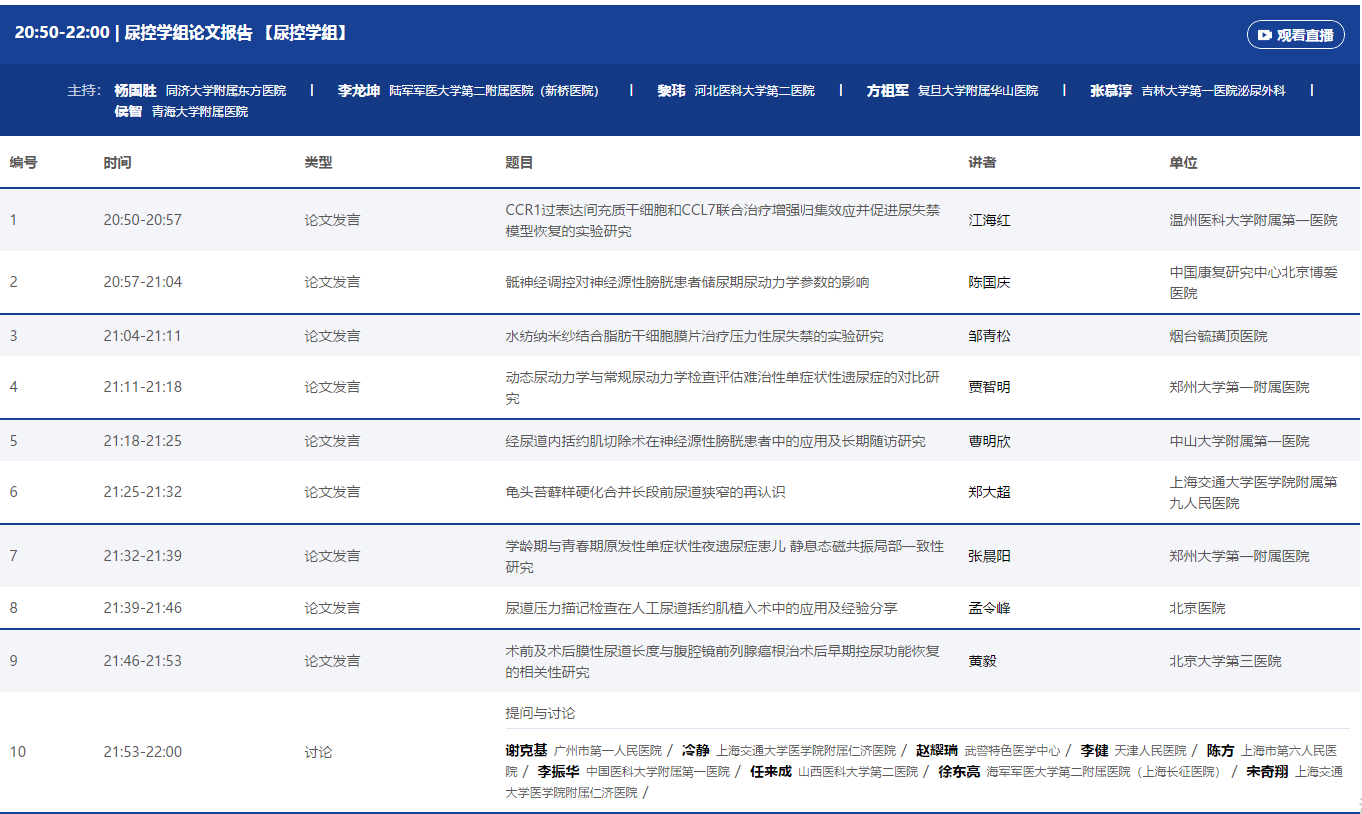The height and width of the screenshot is (814, 1362).
Task: Click host name 李龙坤
Action: tap(359, 91)
